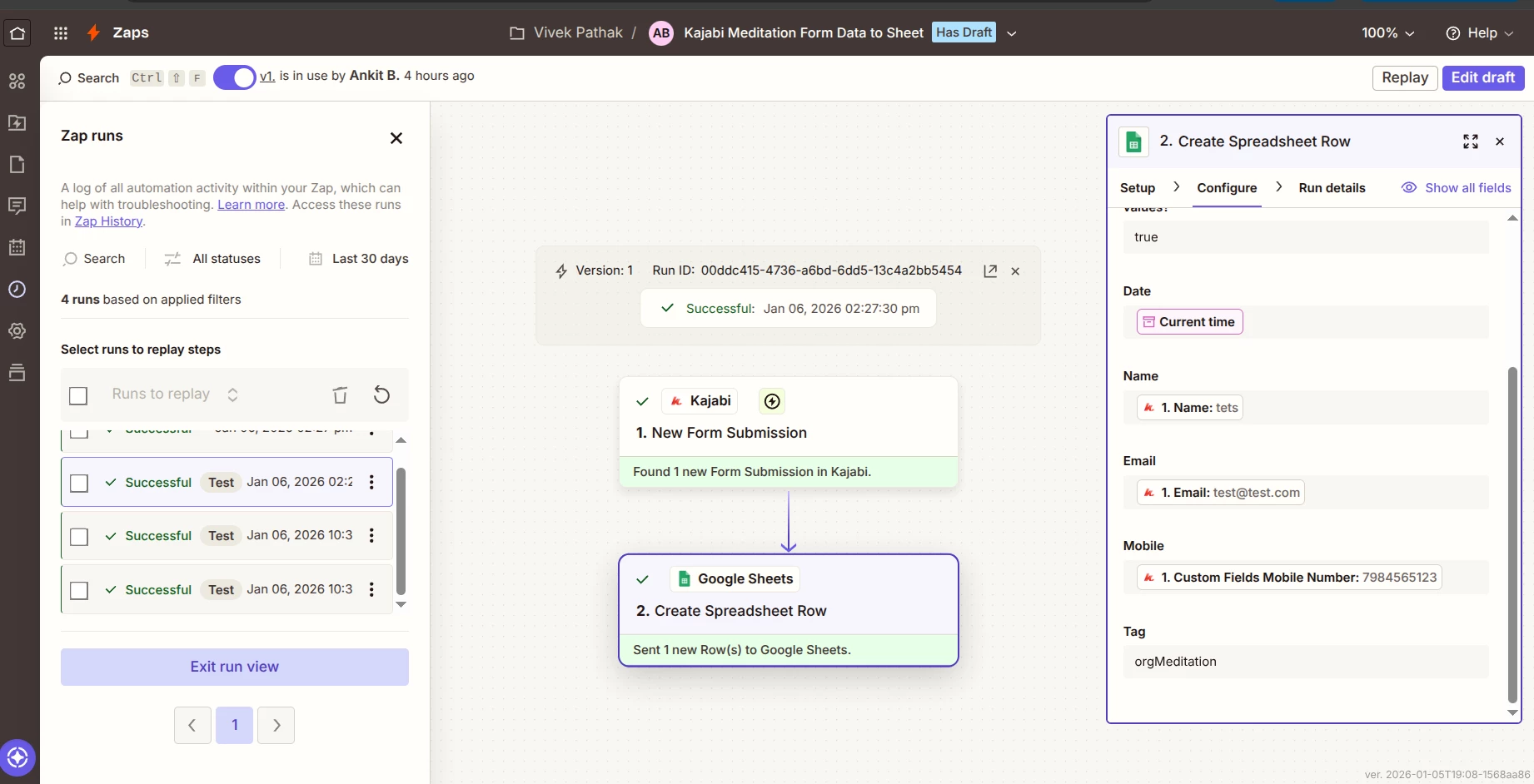Sort the Runs to replay list
This screenshot has height=784, width=1534.
coord(232,394)
